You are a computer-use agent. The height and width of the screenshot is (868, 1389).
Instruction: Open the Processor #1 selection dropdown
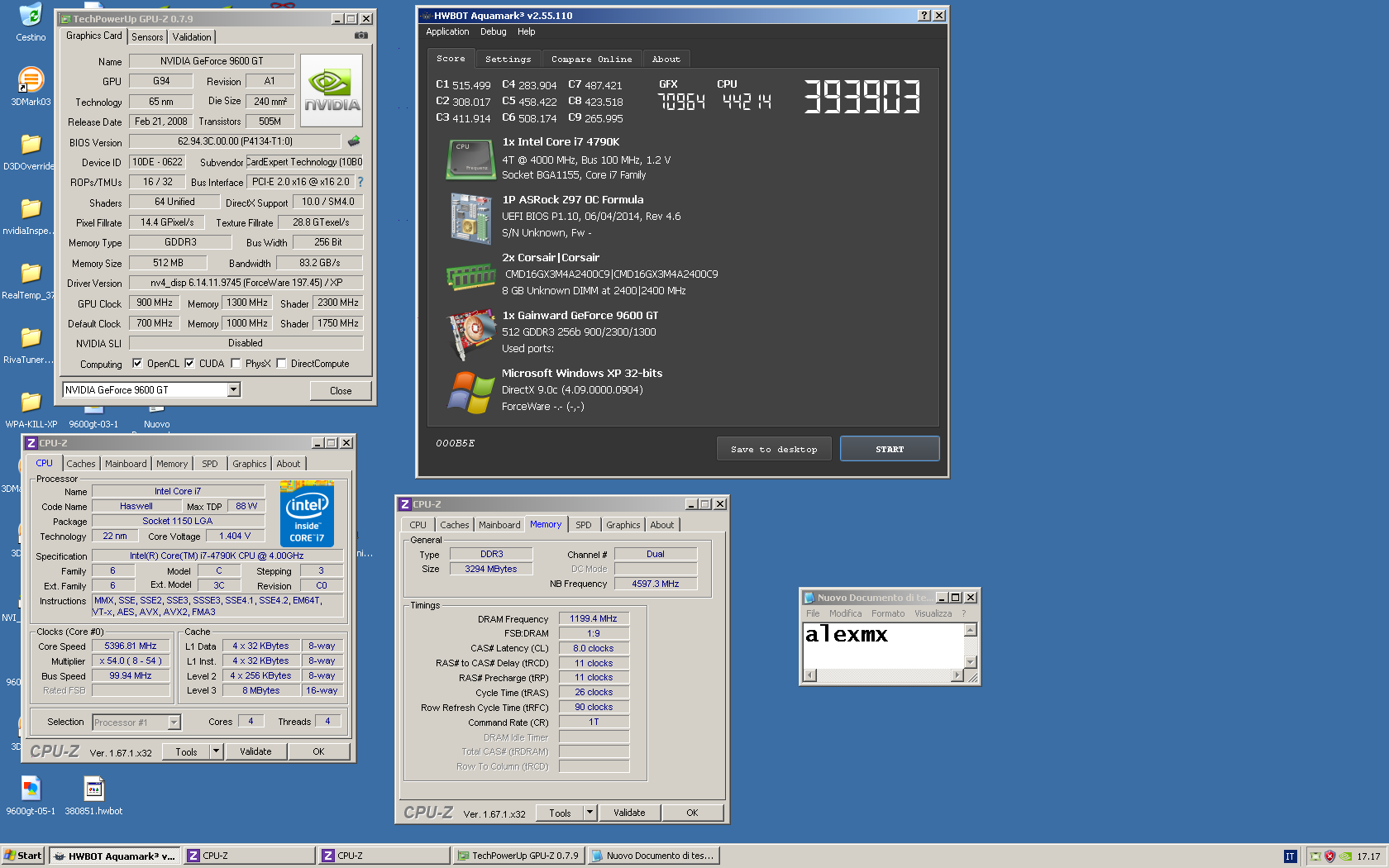(174, 723)
